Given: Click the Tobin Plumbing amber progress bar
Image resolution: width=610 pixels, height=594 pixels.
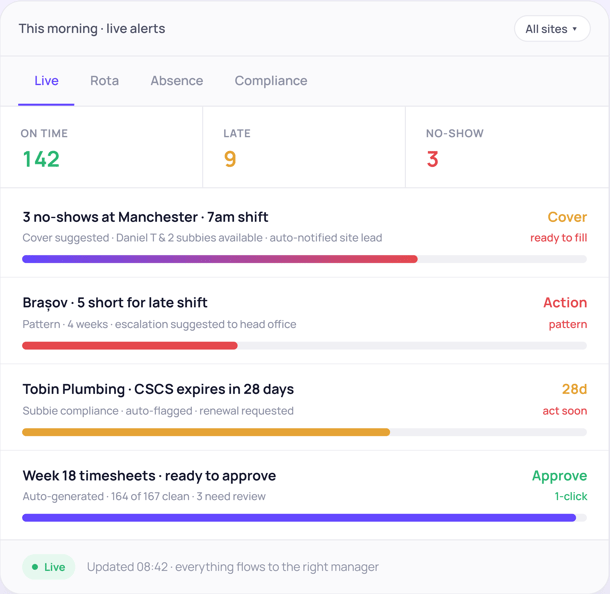Looking at the screenshot, I should 305,432.
